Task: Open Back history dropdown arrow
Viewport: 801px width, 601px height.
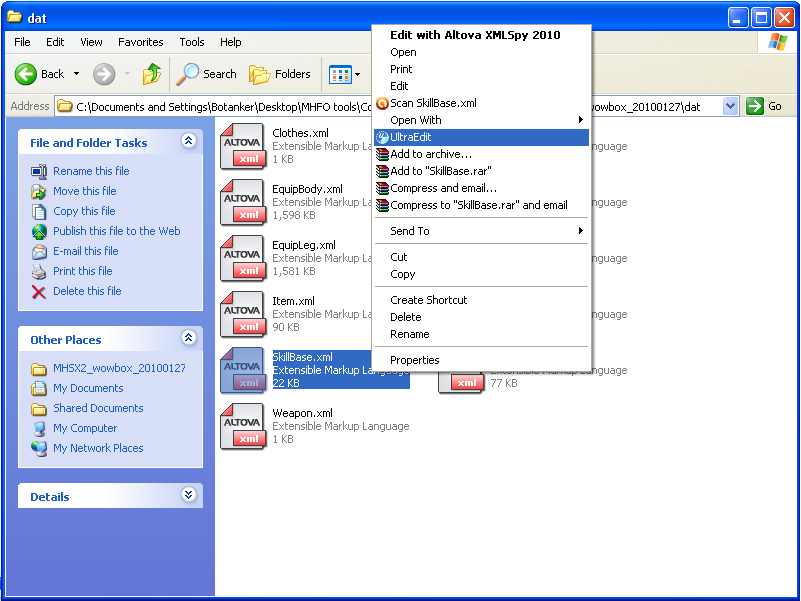Action: [76, 74]
